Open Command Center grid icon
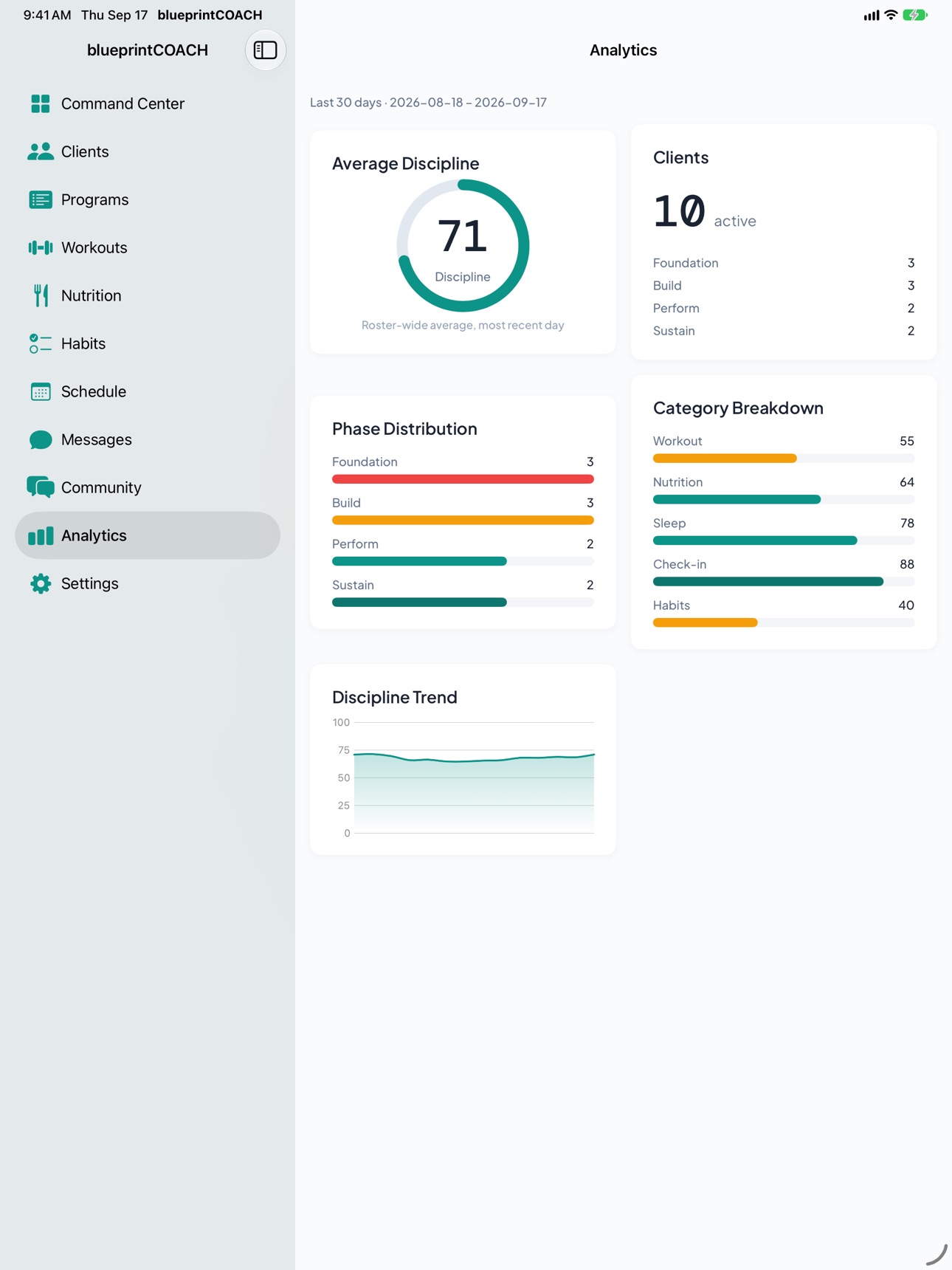 pyautogui.click(x=41, y=103)
